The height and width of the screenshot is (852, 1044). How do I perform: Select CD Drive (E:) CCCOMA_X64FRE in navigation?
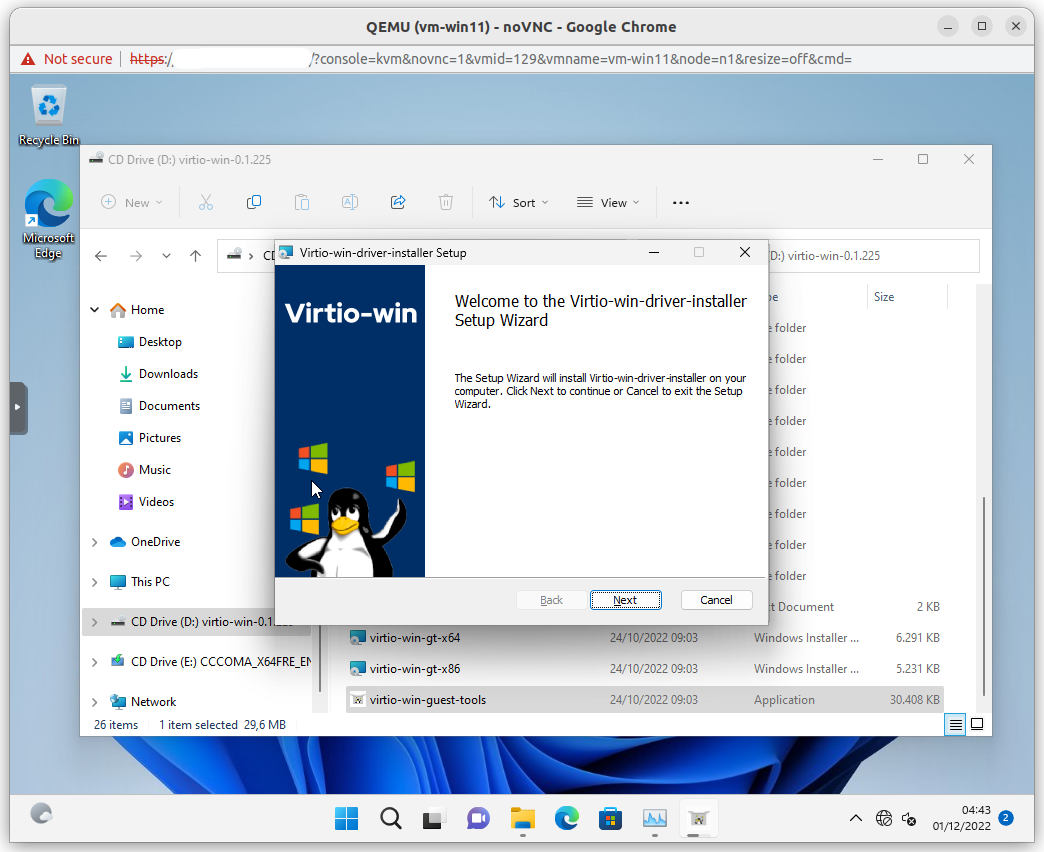pyautogui.click(x=220, y=662)
